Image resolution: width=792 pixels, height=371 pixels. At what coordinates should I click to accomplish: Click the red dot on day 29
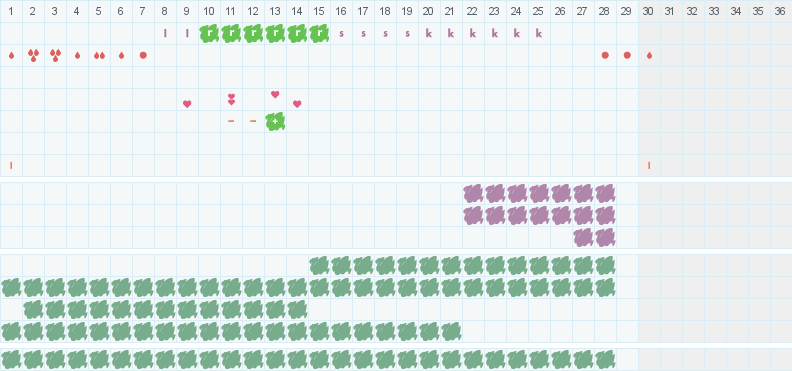click(627, 56)
